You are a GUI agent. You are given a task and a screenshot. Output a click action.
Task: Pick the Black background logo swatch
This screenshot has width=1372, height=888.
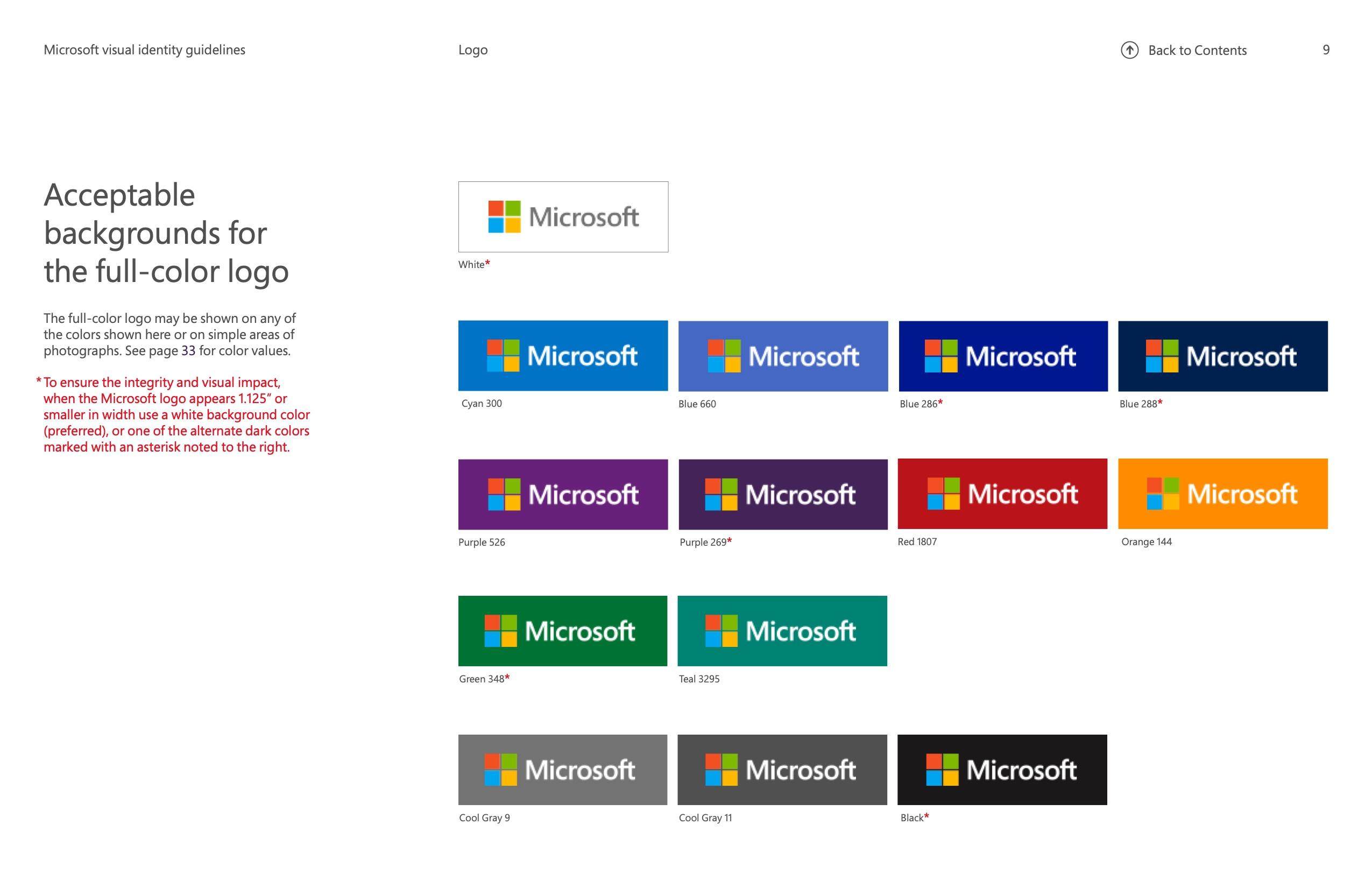click(x=1002, y=770)
